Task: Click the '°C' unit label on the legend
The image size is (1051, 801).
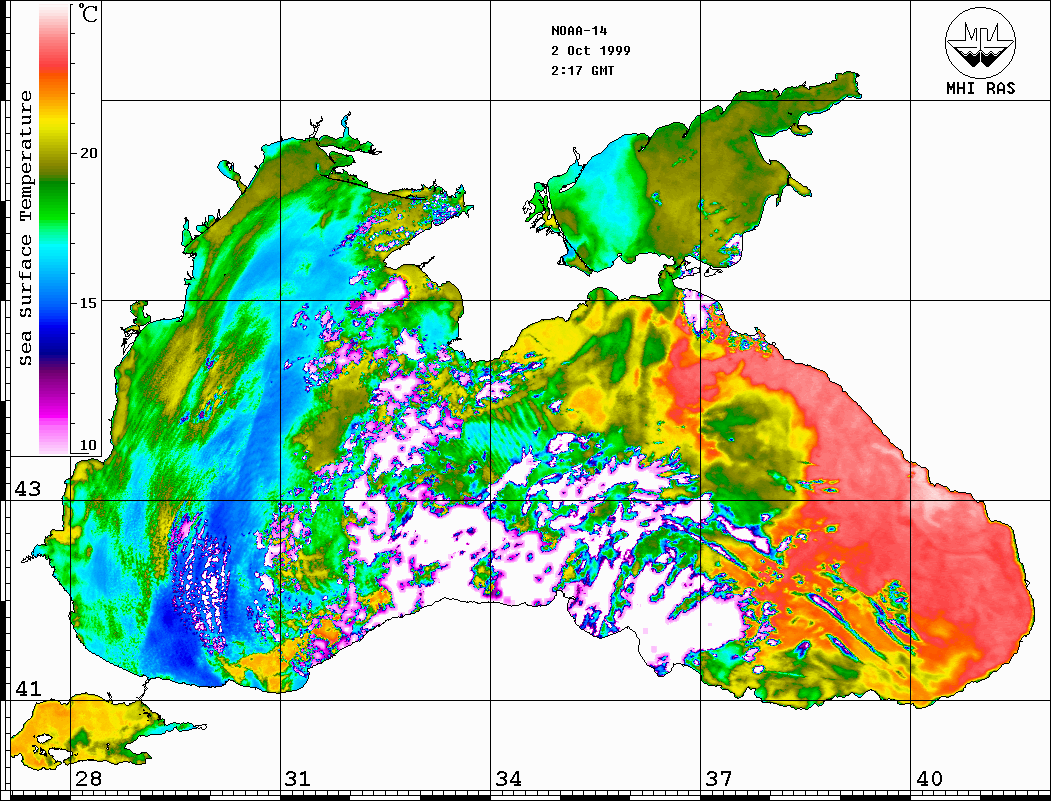Action: [x=87, y=13]
